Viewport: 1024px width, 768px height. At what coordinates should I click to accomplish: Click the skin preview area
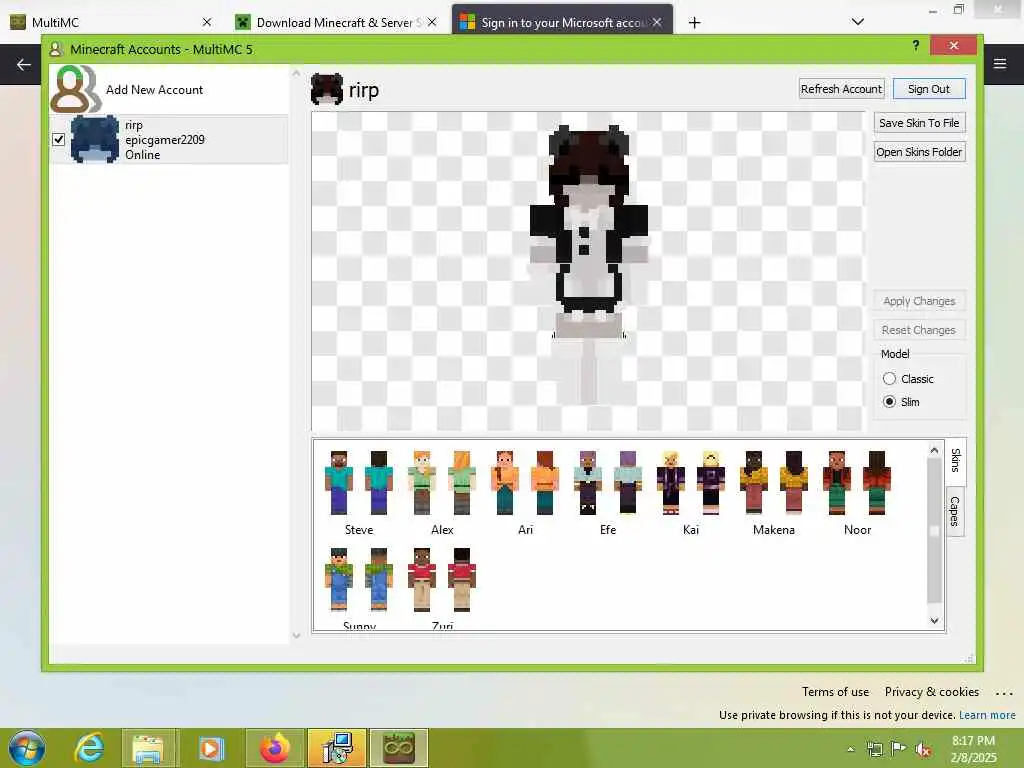click(588, 271)
